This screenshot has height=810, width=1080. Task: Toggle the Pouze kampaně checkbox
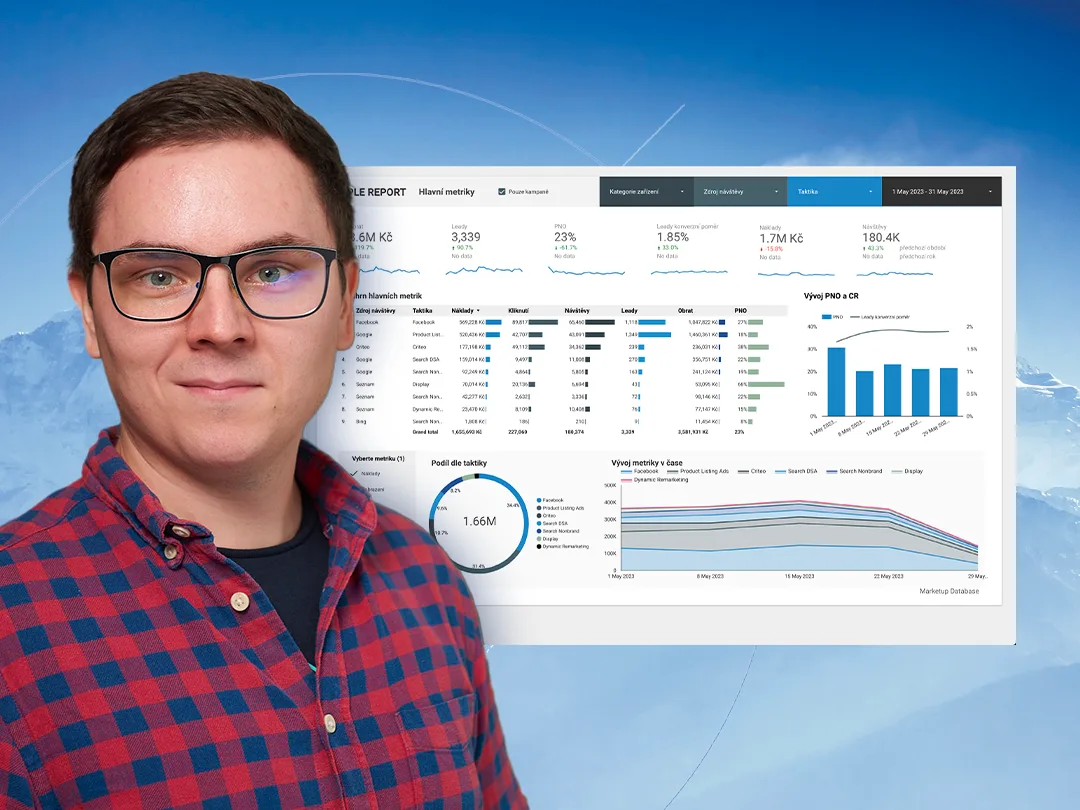pyautogui.click(x=501, y=191)
